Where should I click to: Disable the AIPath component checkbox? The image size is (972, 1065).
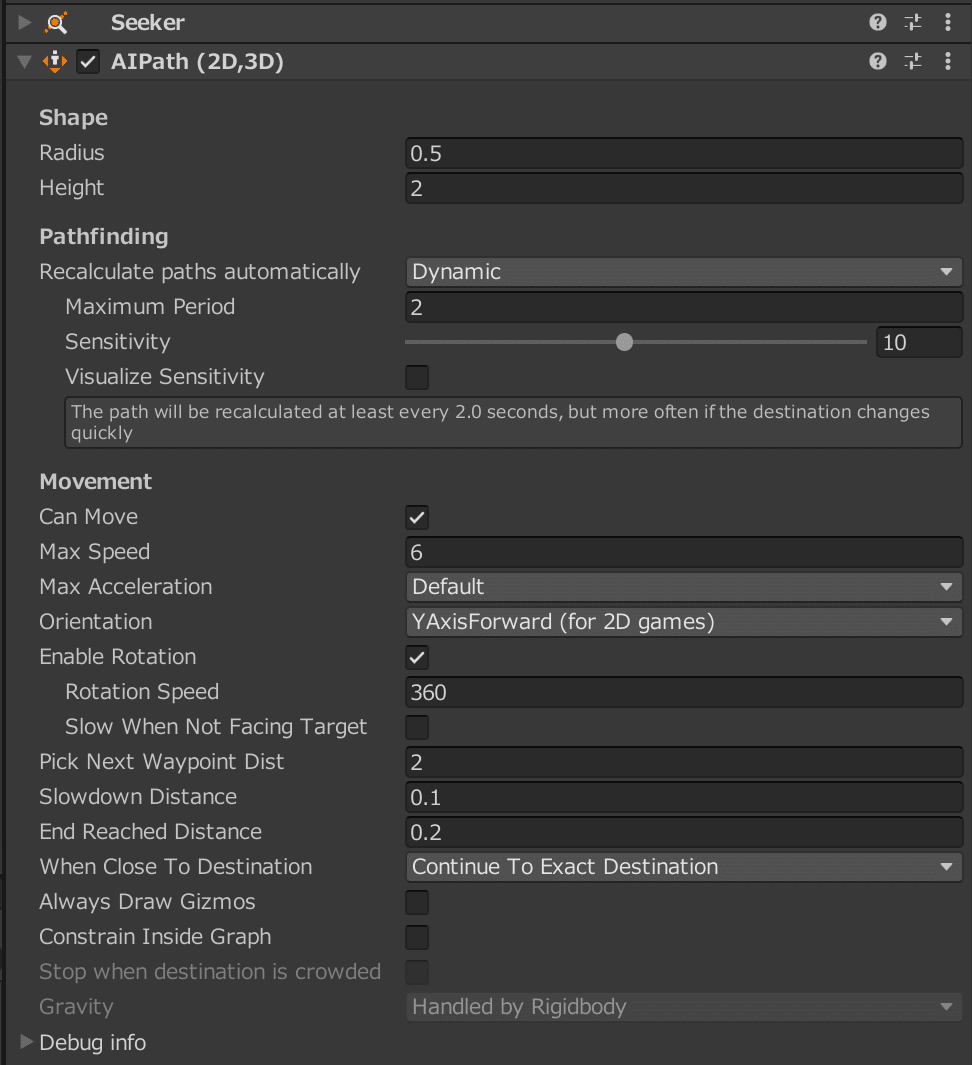tap(89, 62)
